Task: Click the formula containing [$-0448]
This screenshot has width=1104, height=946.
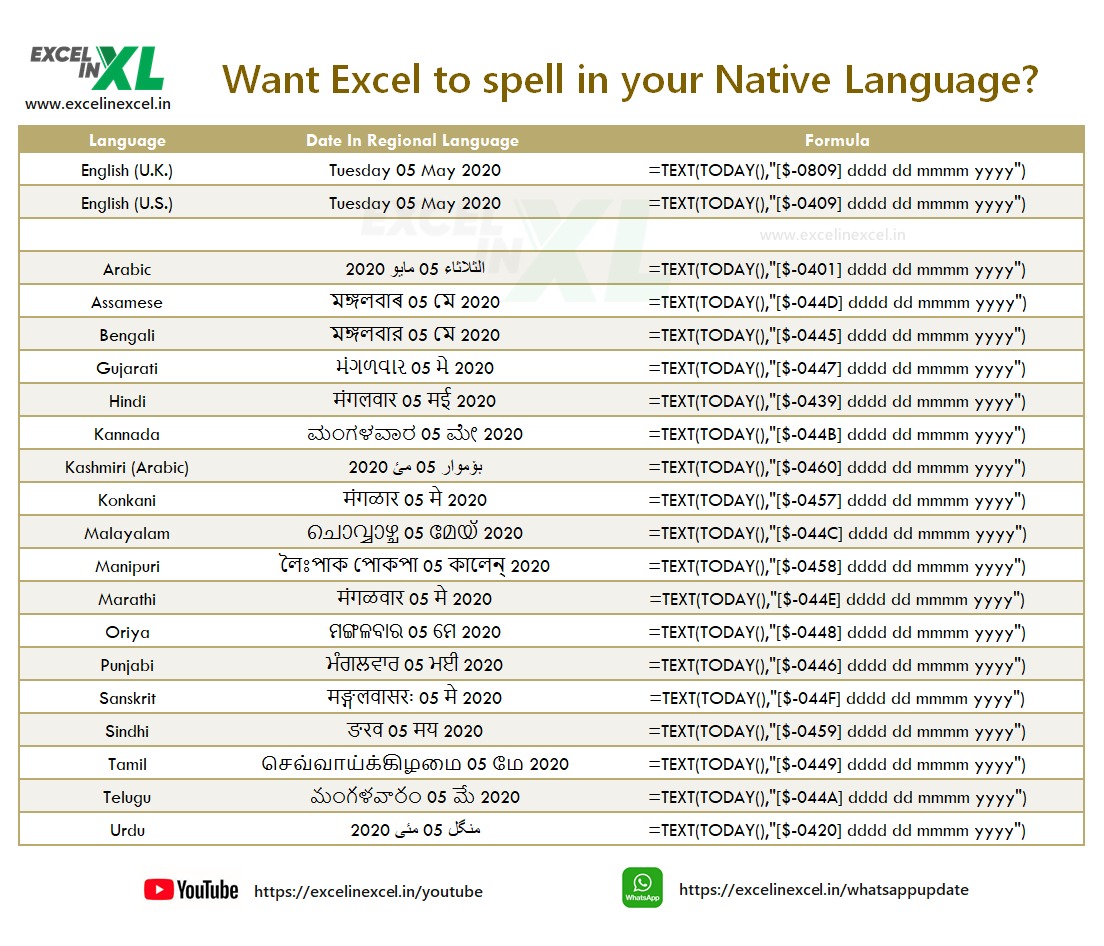Action: [837, 633]
